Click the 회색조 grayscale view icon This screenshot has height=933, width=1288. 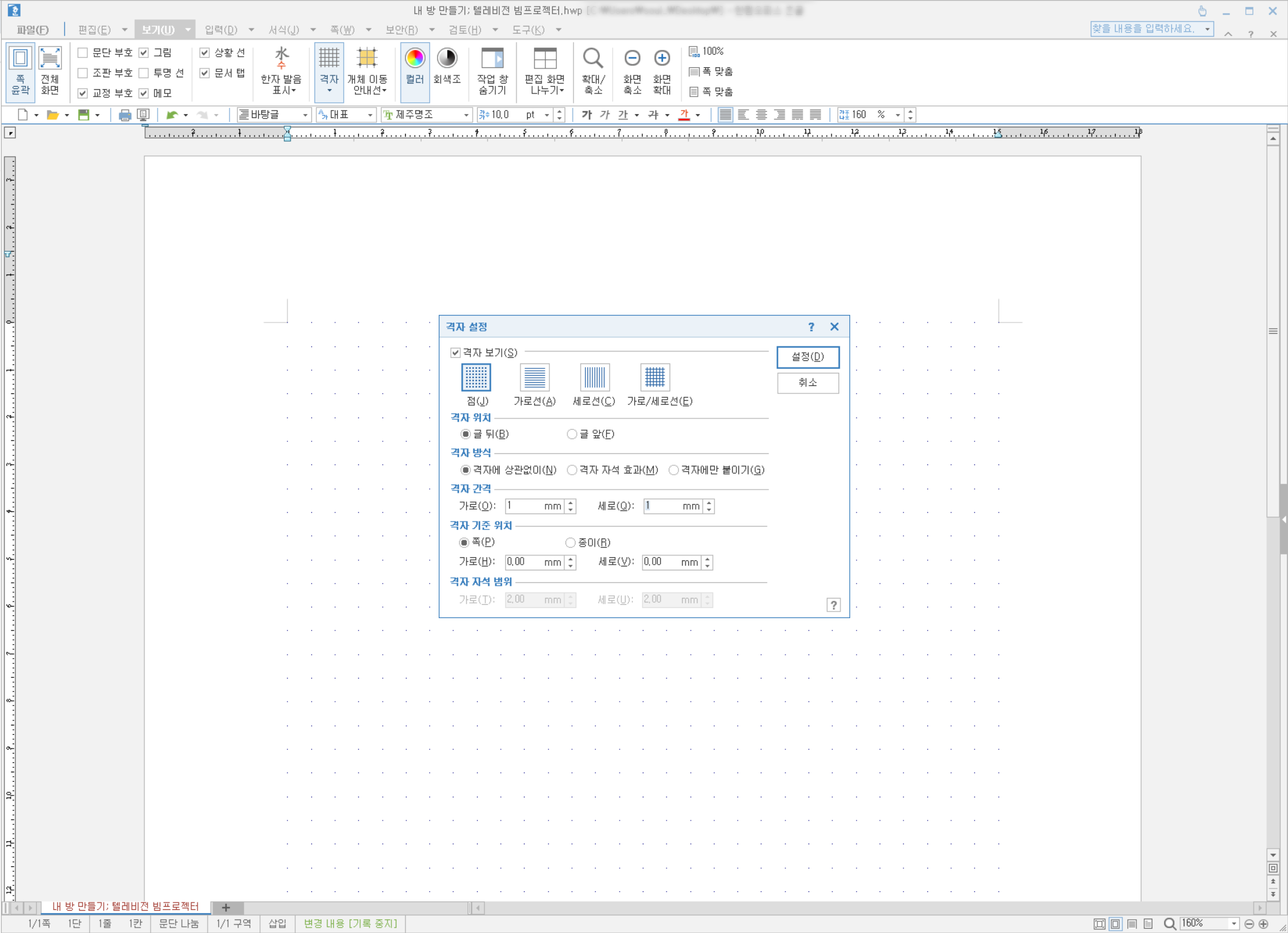(447, 59)
